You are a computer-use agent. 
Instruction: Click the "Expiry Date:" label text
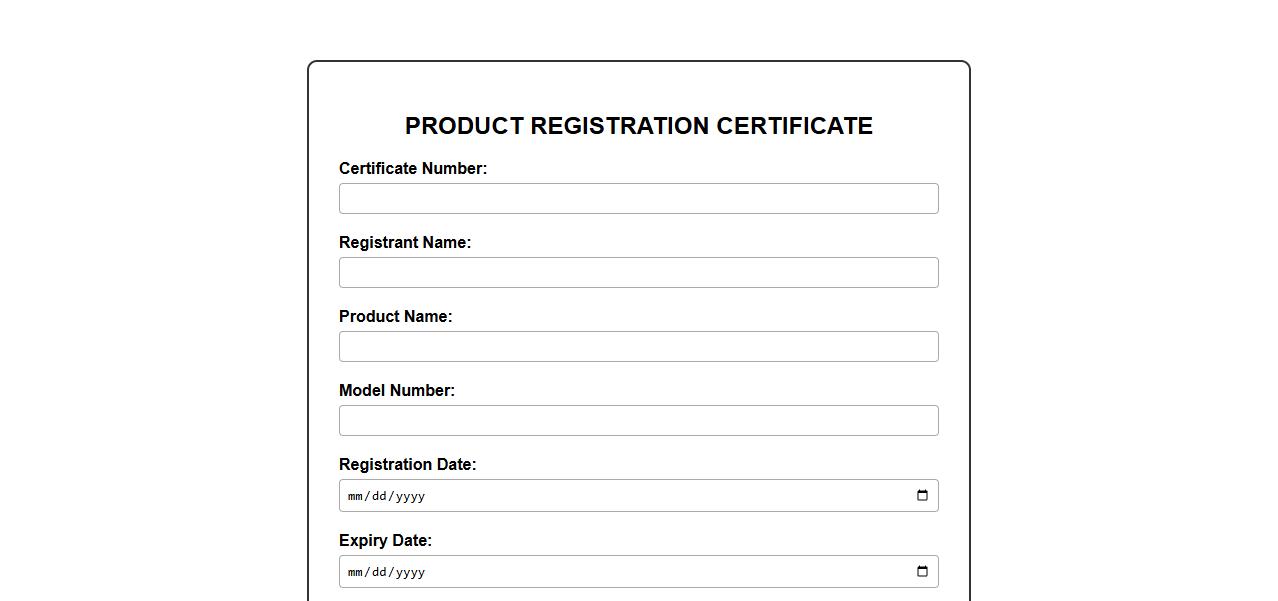(x=385, y=541)
